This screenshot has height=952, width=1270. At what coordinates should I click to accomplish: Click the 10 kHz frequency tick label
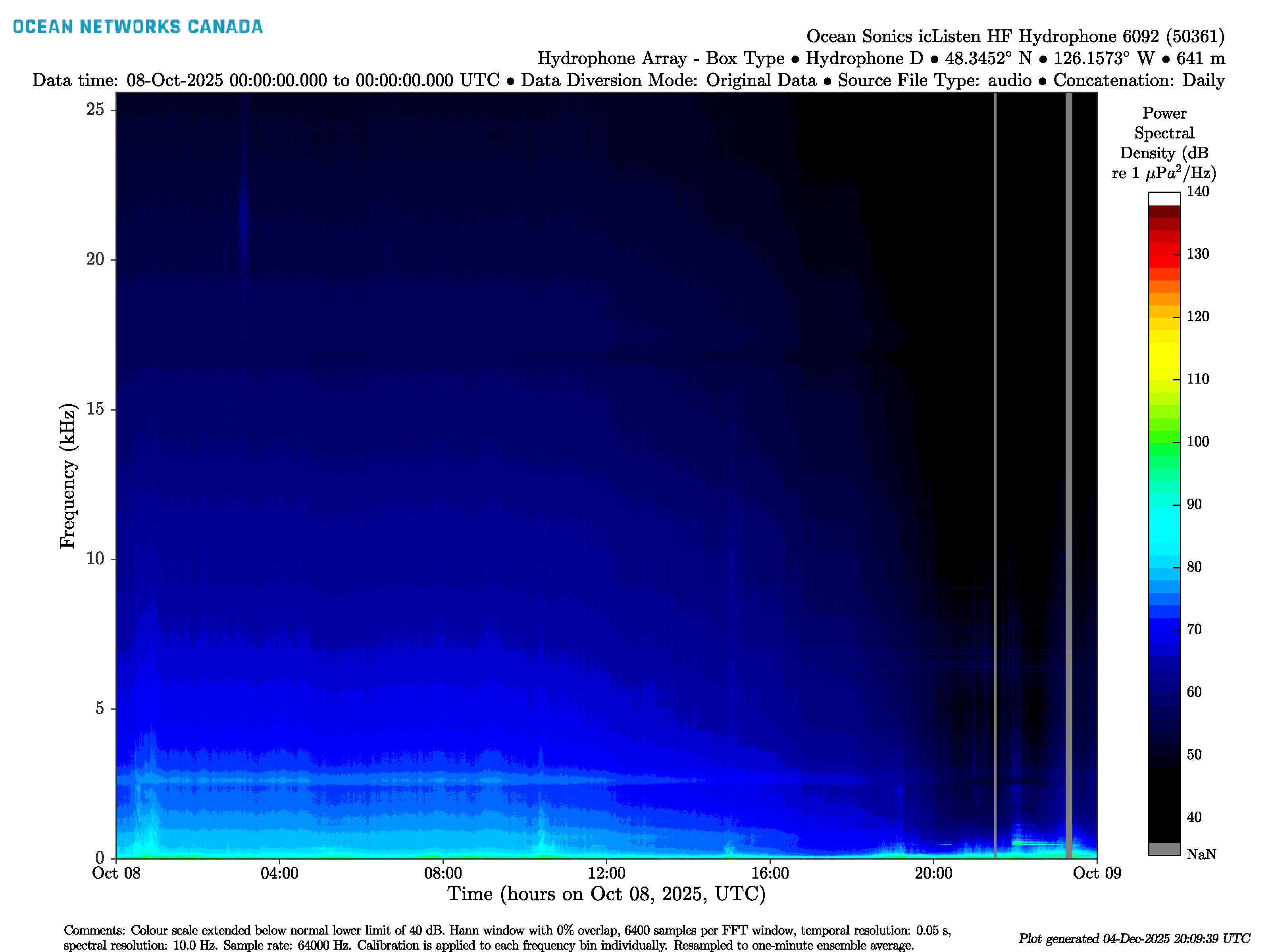(95, 559)
